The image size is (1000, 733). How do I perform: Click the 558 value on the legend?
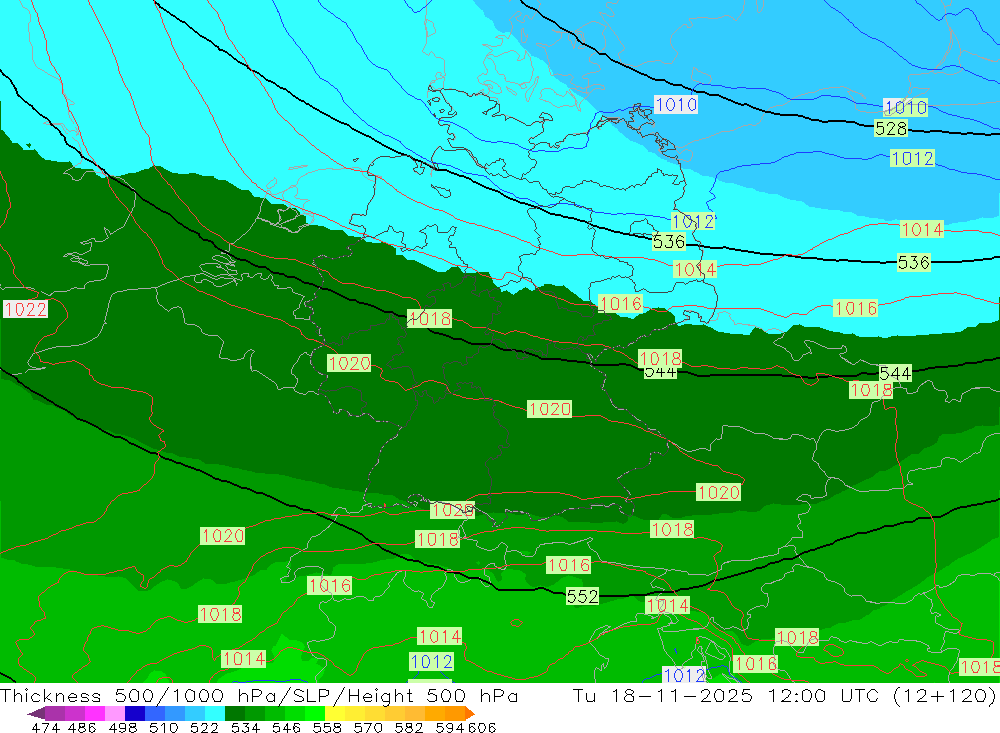pos(327,727)
